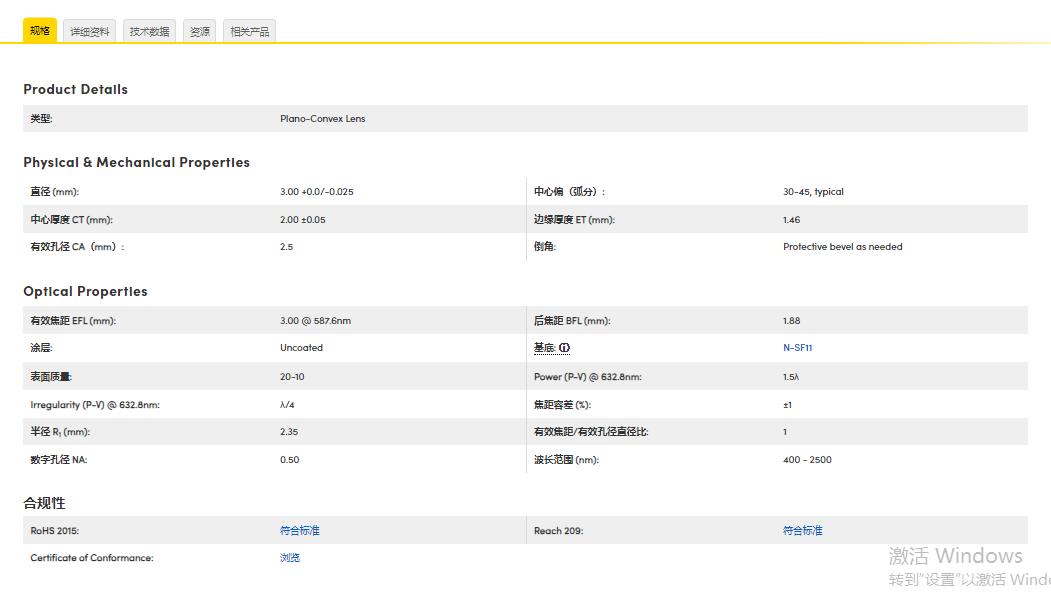1051x602 pixels.
Task: Click 符合标准 link for RoHS 2015
Action: (299, 530)
